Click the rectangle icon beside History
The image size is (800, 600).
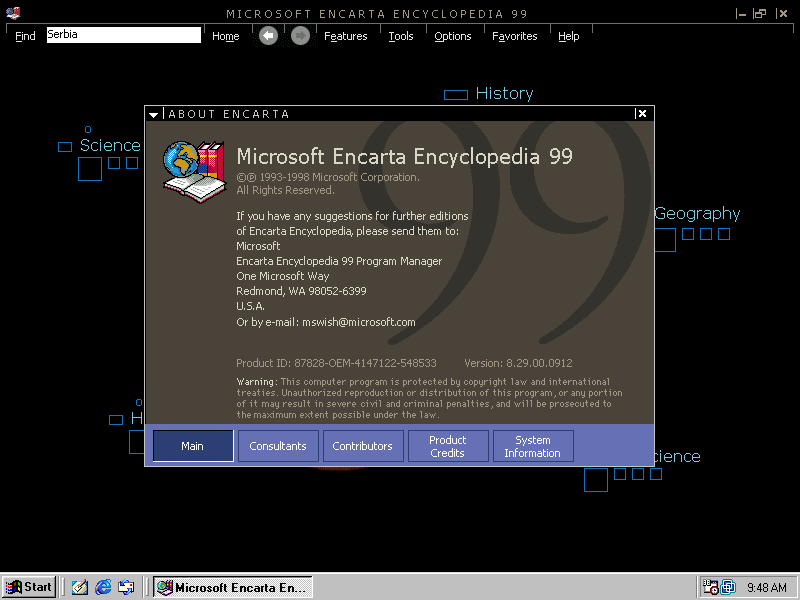click(456, 95)
